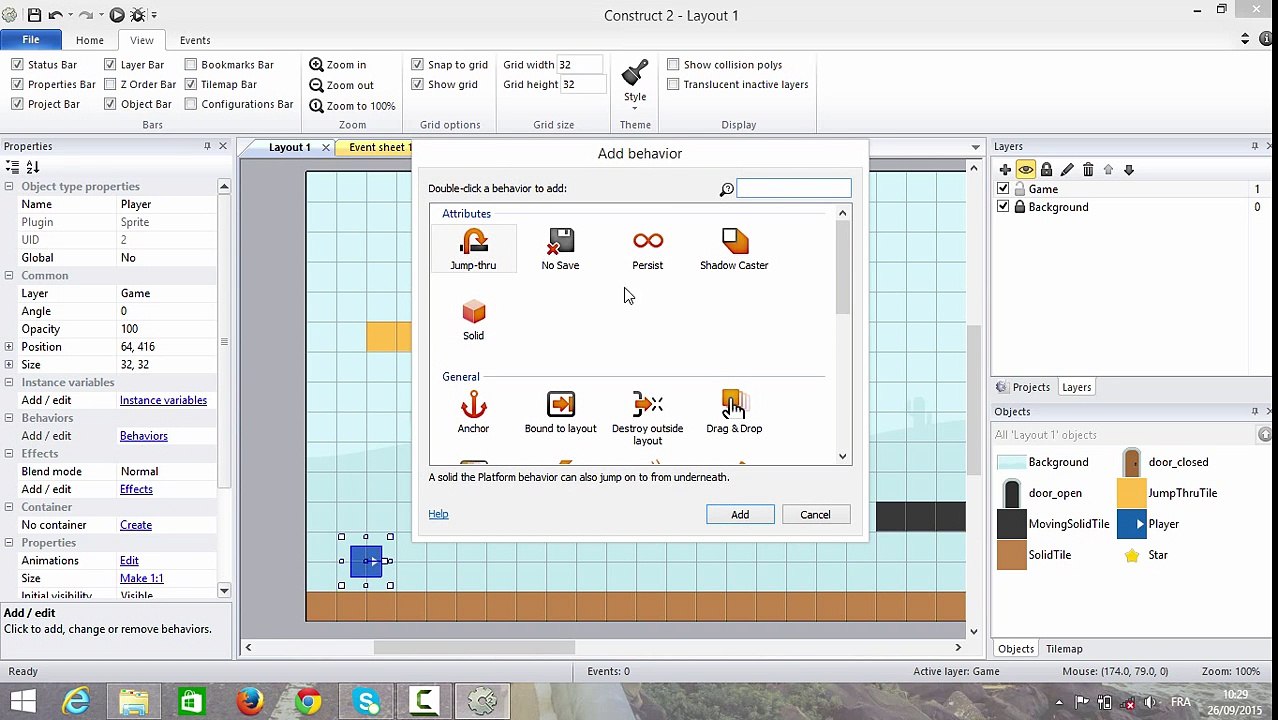Screen dimensions: 1278x720
Task: Enable the Bookmarks Bar checkbox
Action: pos(191,65)
